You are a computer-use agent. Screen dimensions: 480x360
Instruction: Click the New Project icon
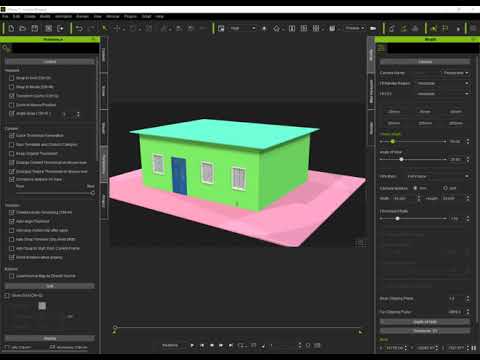pyautogui.click(x=11, y=29)
